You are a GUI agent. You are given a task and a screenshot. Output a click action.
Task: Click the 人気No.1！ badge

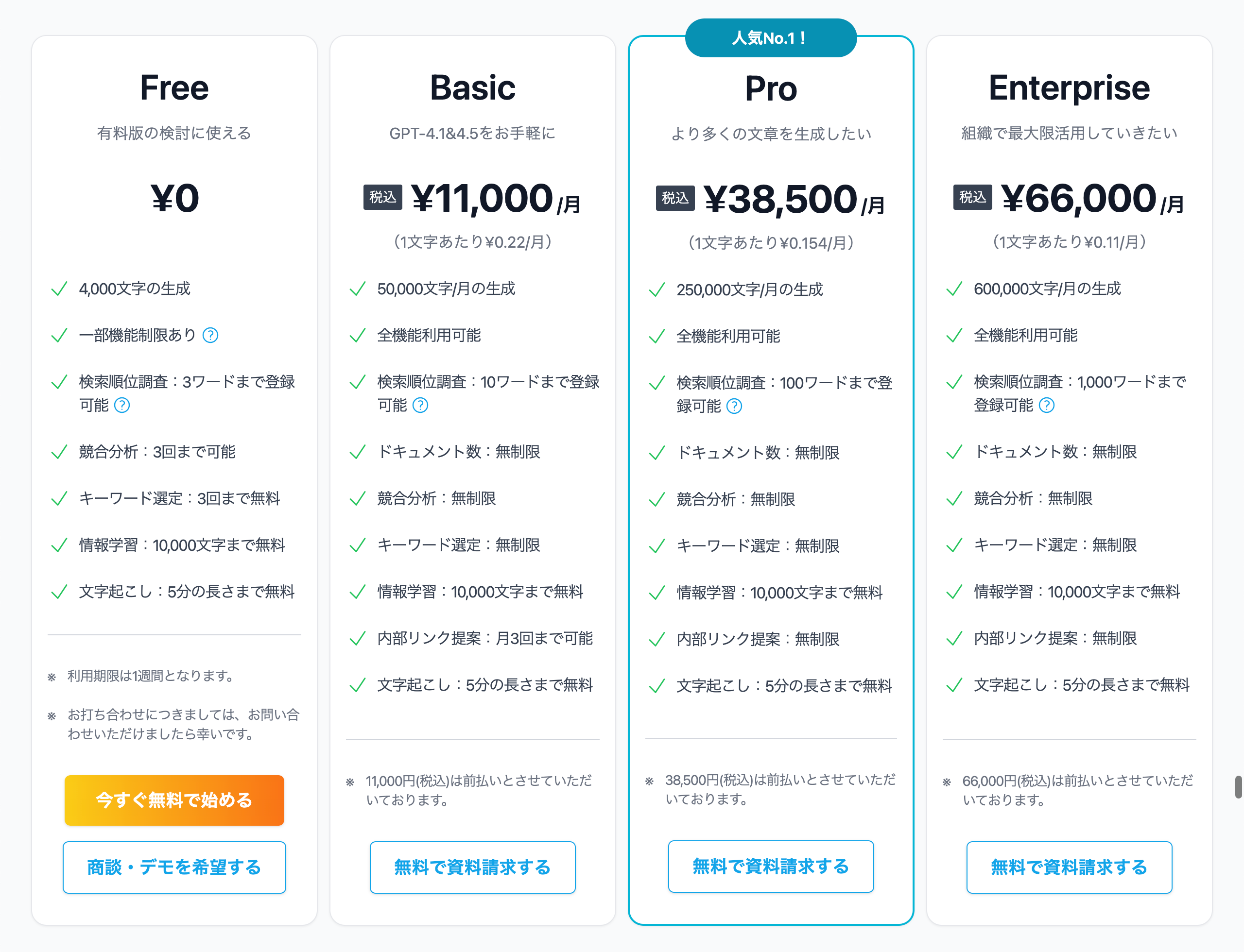coord(771,38)
